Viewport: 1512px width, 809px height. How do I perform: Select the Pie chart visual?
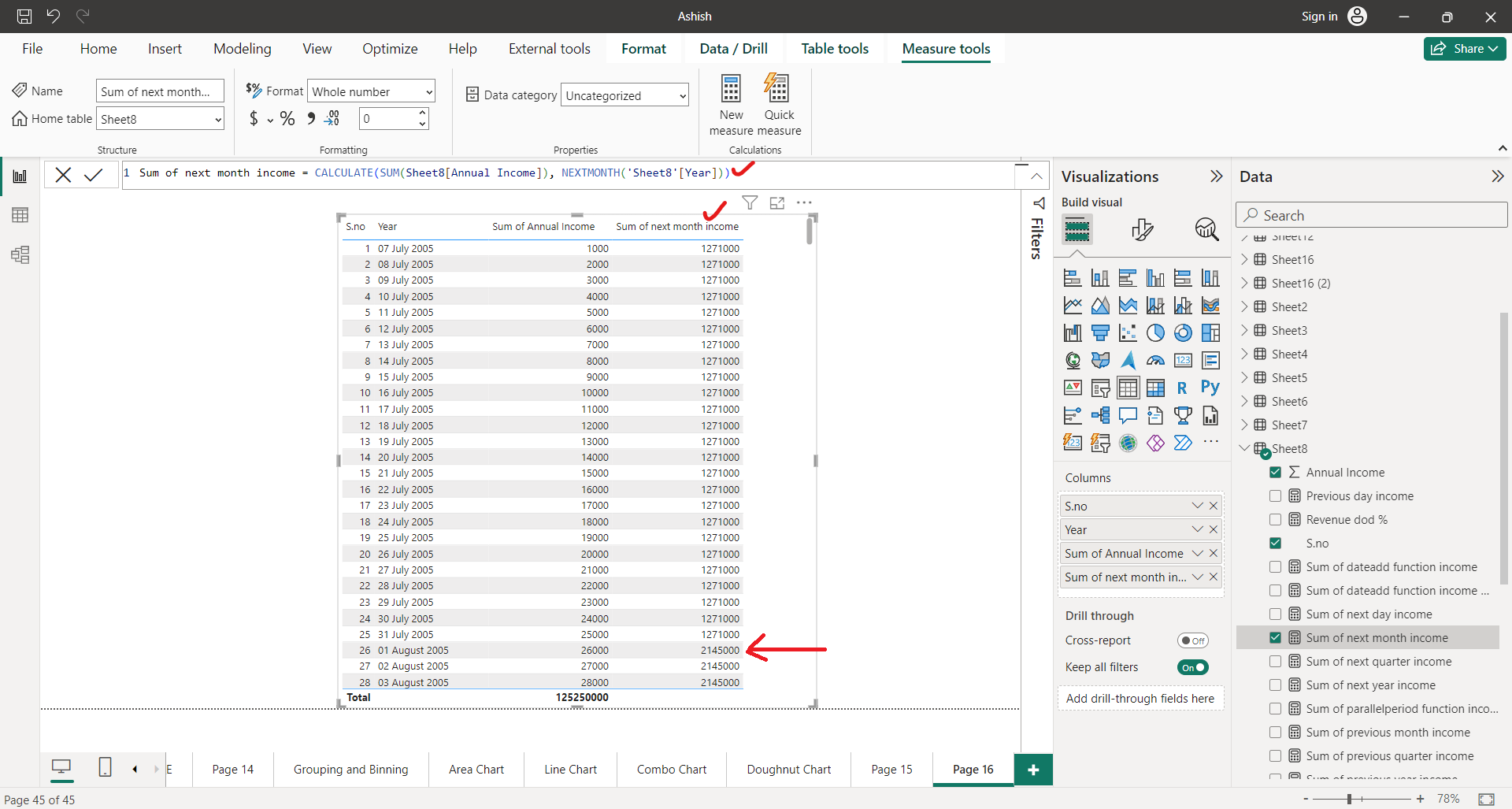(1155, 332)
